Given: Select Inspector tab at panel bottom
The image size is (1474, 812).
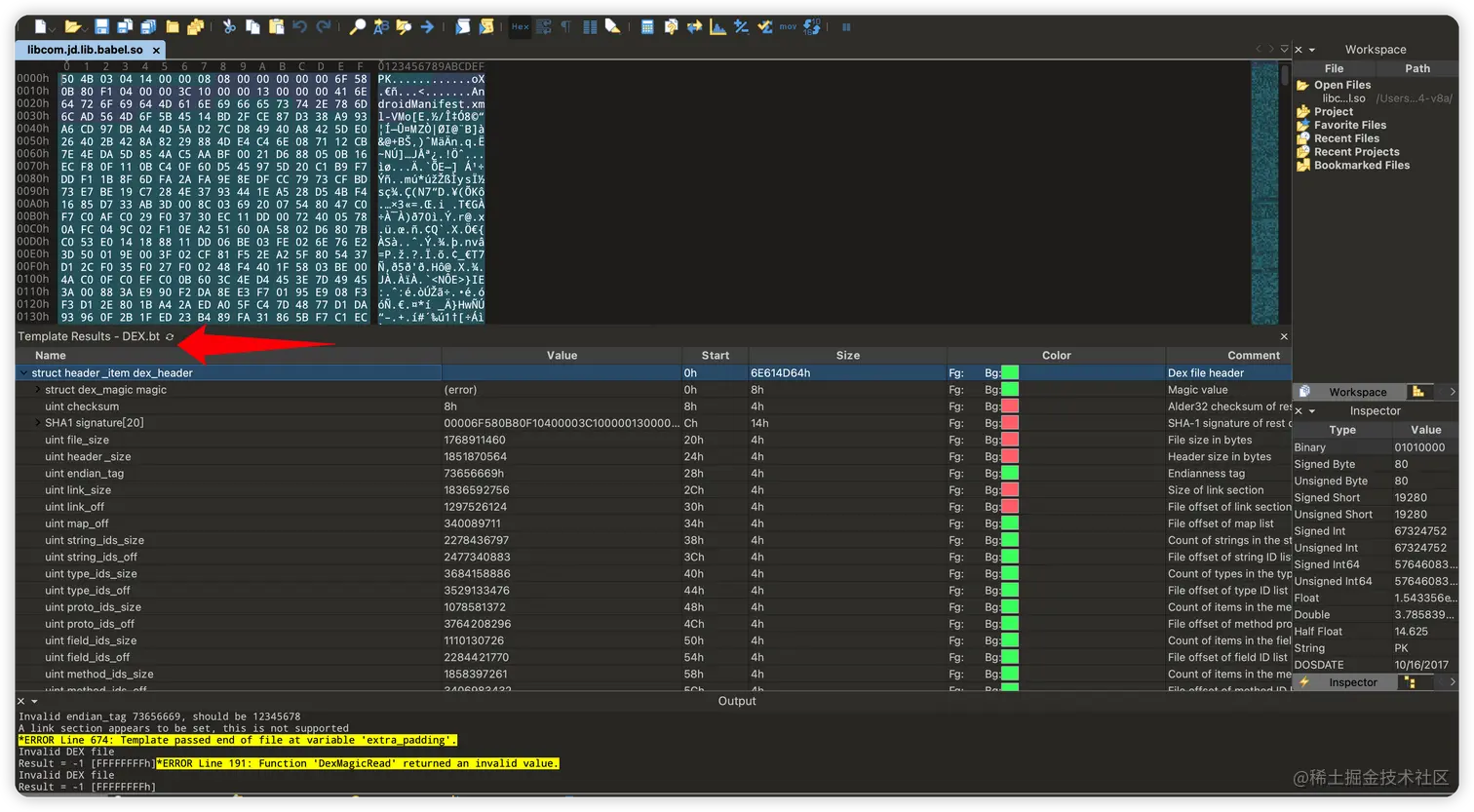Looking at the screenshot, I should (1345, 682).
